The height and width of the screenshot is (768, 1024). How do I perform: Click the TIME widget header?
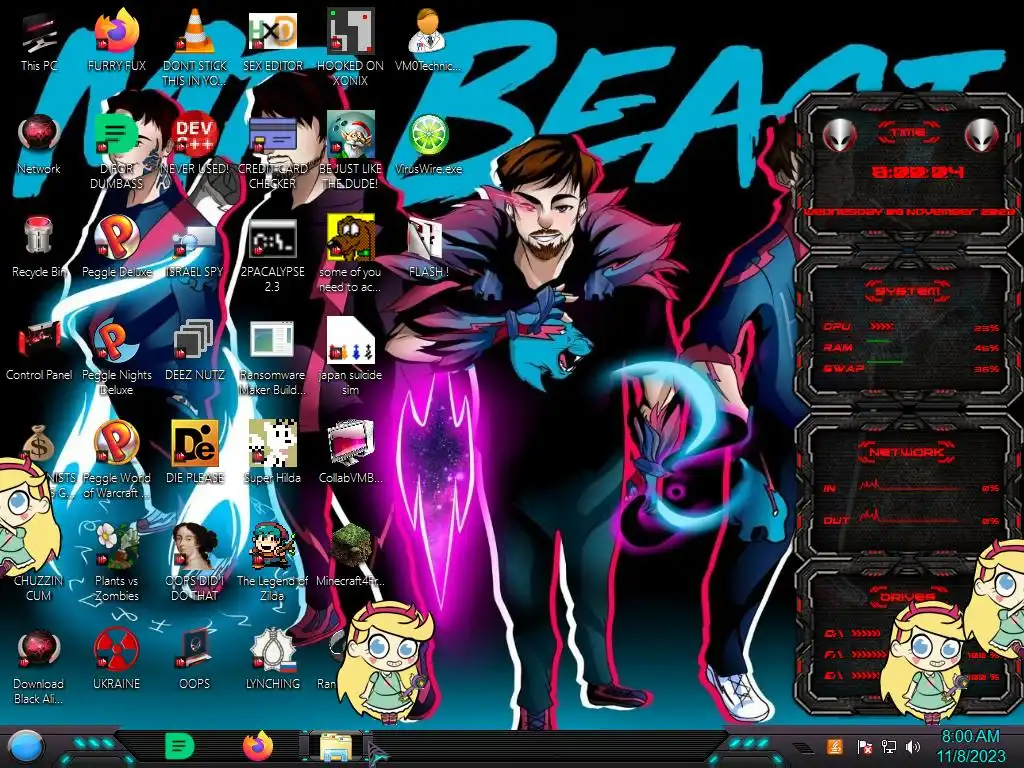(908, 133)
